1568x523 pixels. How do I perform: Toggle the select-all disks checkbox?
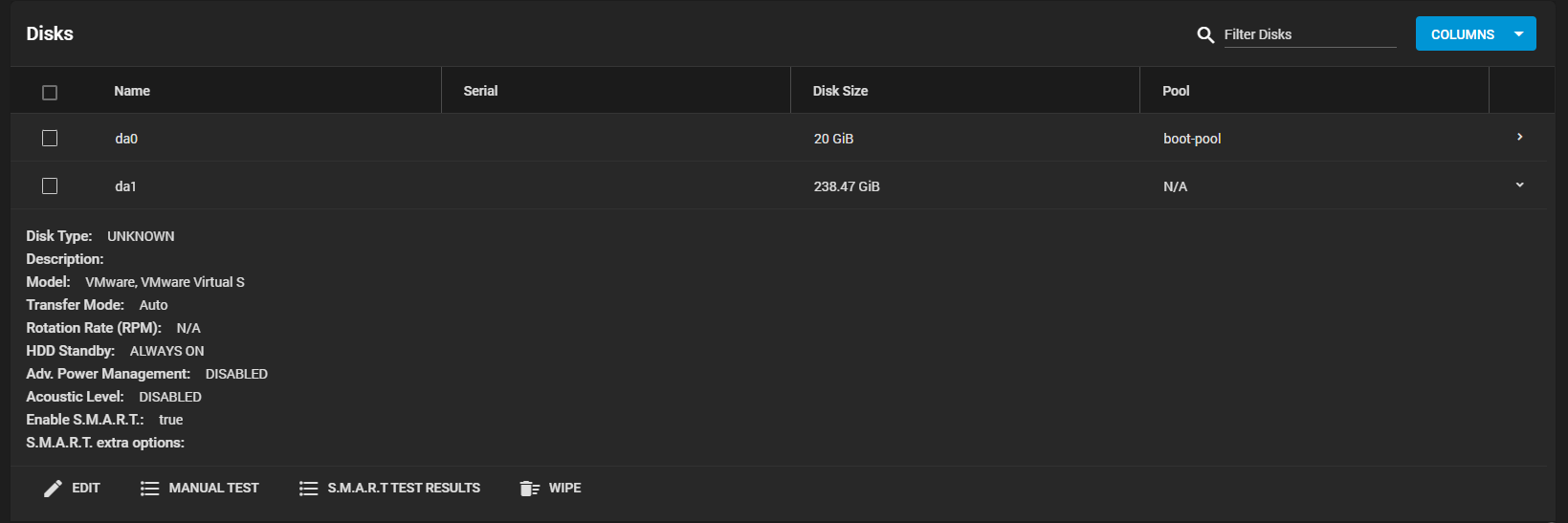click(50, 92)
